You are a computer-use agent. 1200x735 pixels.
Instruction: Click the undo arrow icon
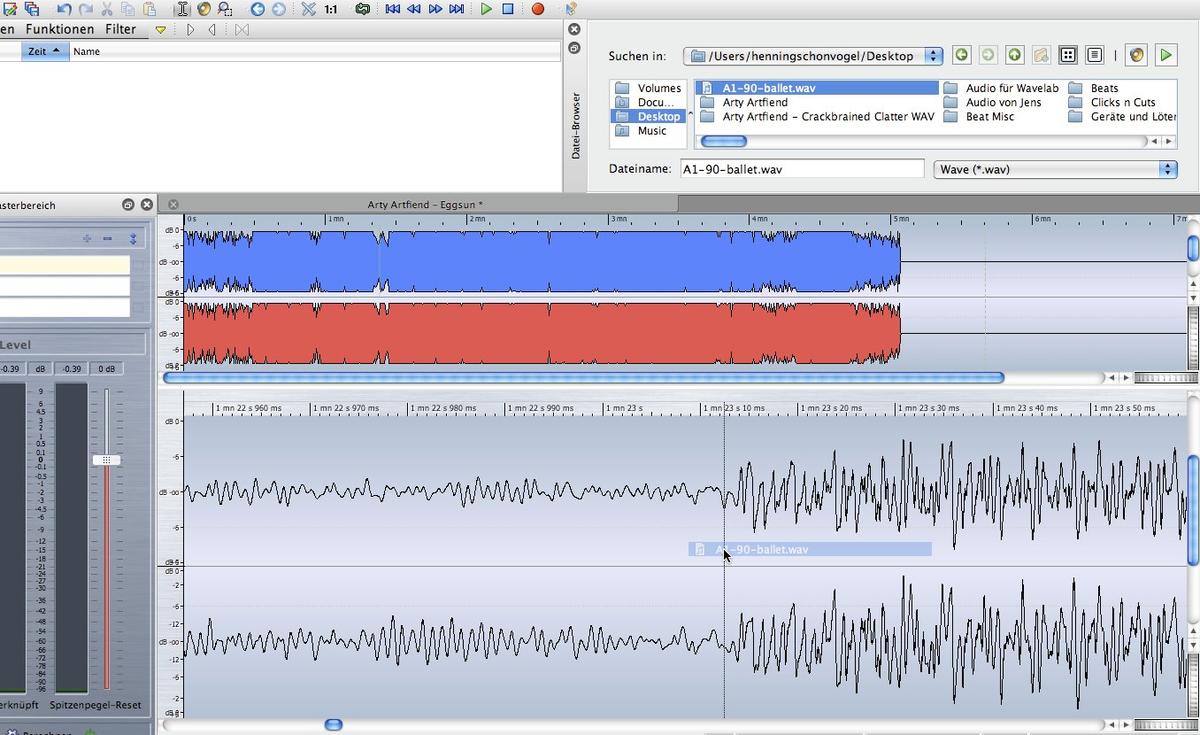tap(64, 9)
